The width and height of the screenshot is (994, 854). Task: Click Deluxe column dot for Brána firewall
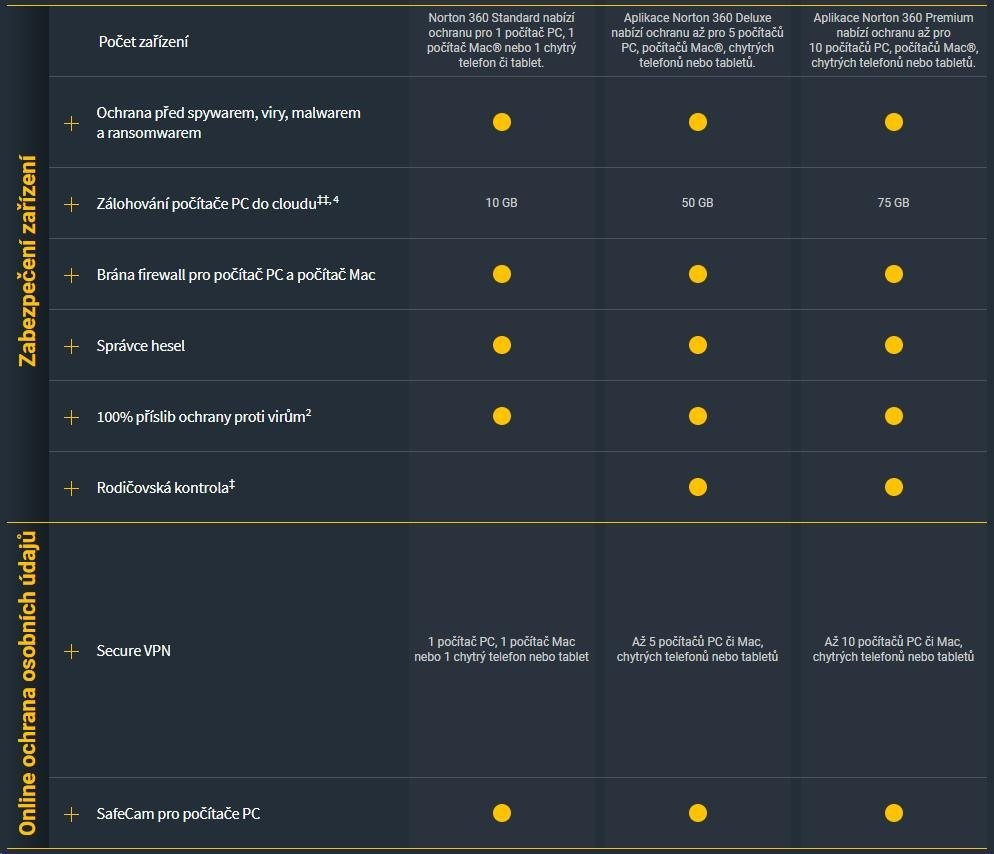[x=698, y=274]
